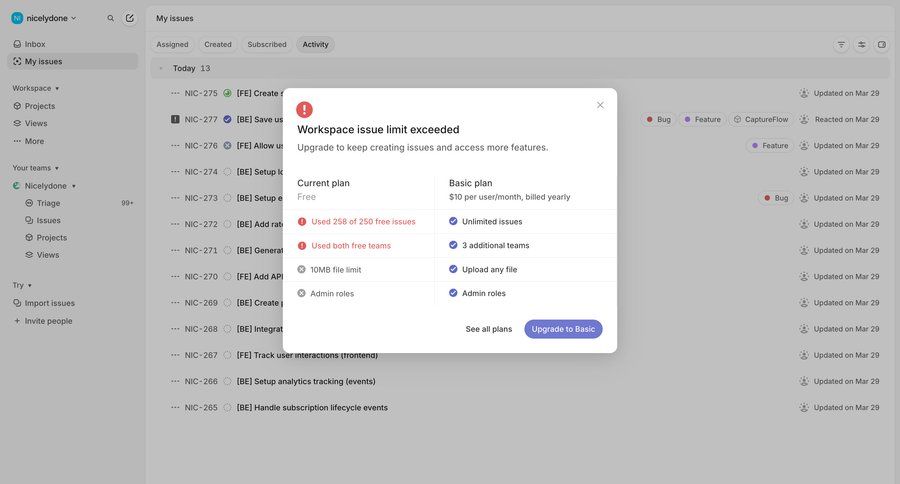The height and width of the screenshot is (484, 900).
Task: Click the Feature label on NIC-277
Action: (x=702, y=119)
